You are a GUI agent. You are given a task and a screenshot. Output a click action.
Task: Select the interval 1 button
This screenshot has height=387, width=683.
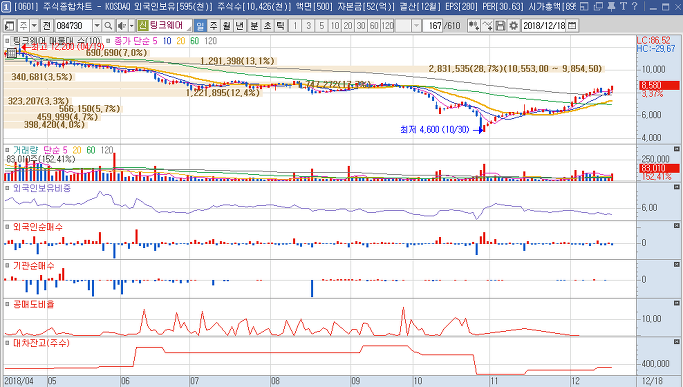click(x=295, y=26)
